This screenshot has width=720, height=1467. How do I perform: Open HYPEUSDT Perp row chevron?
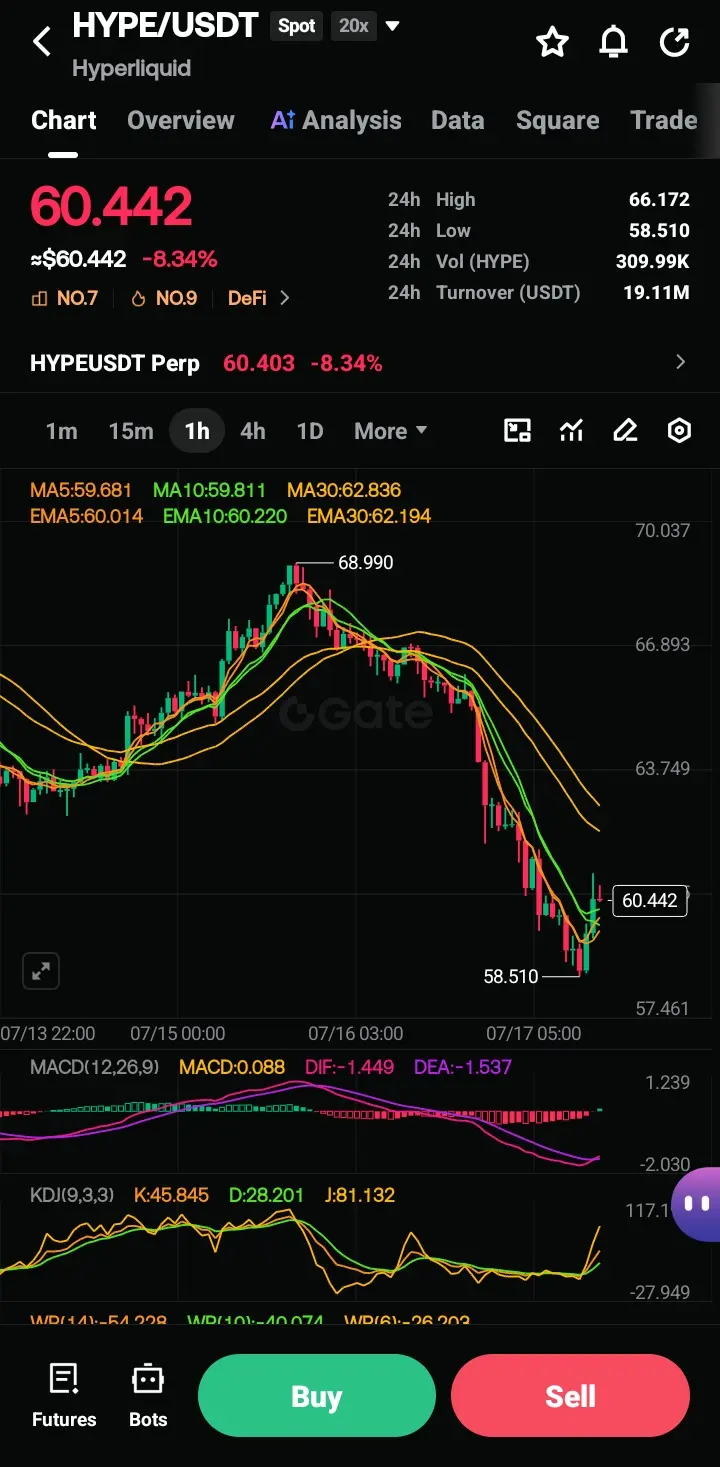click(681, 362)
